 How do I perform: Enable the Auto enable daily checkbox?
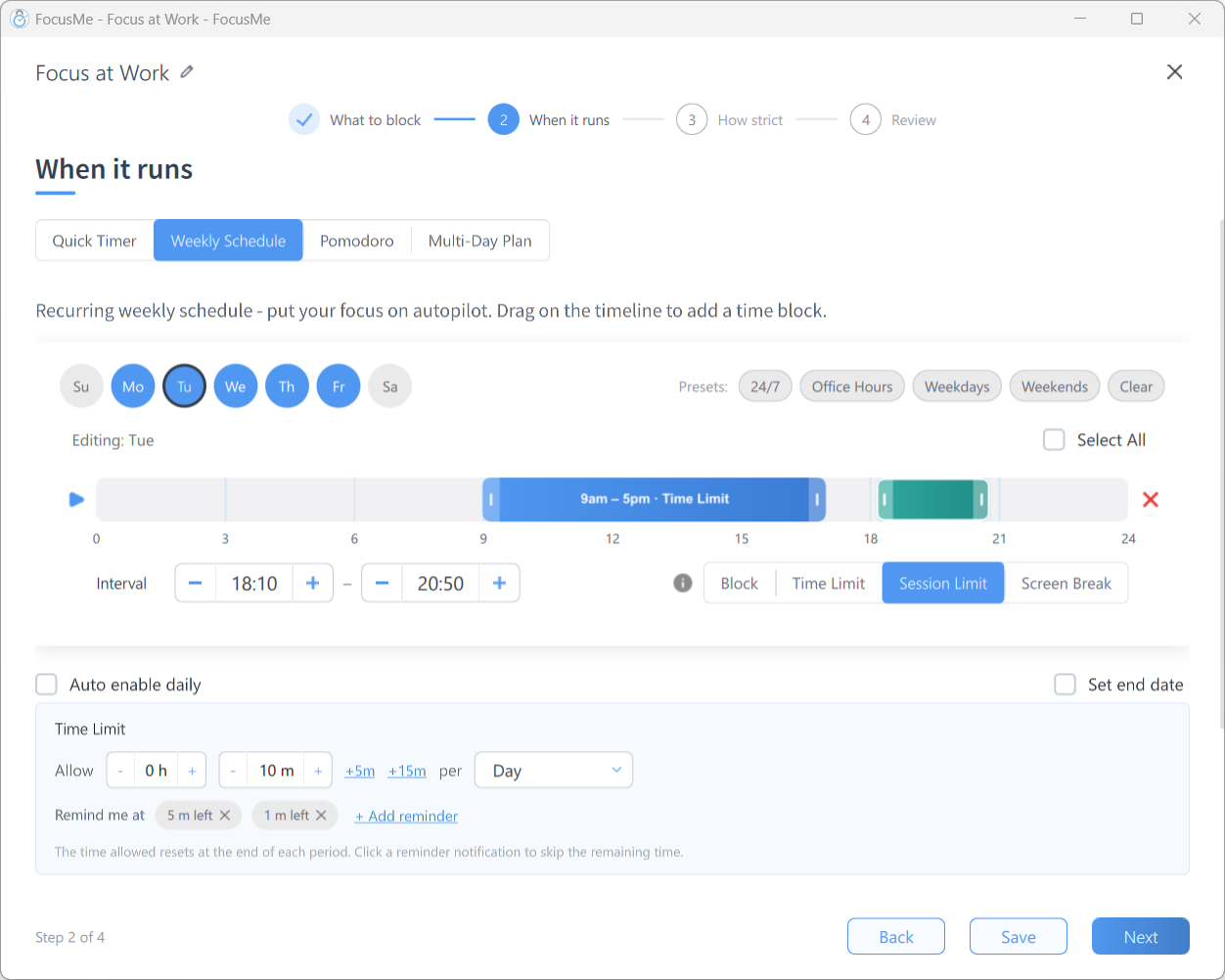(x=46, y=685)
